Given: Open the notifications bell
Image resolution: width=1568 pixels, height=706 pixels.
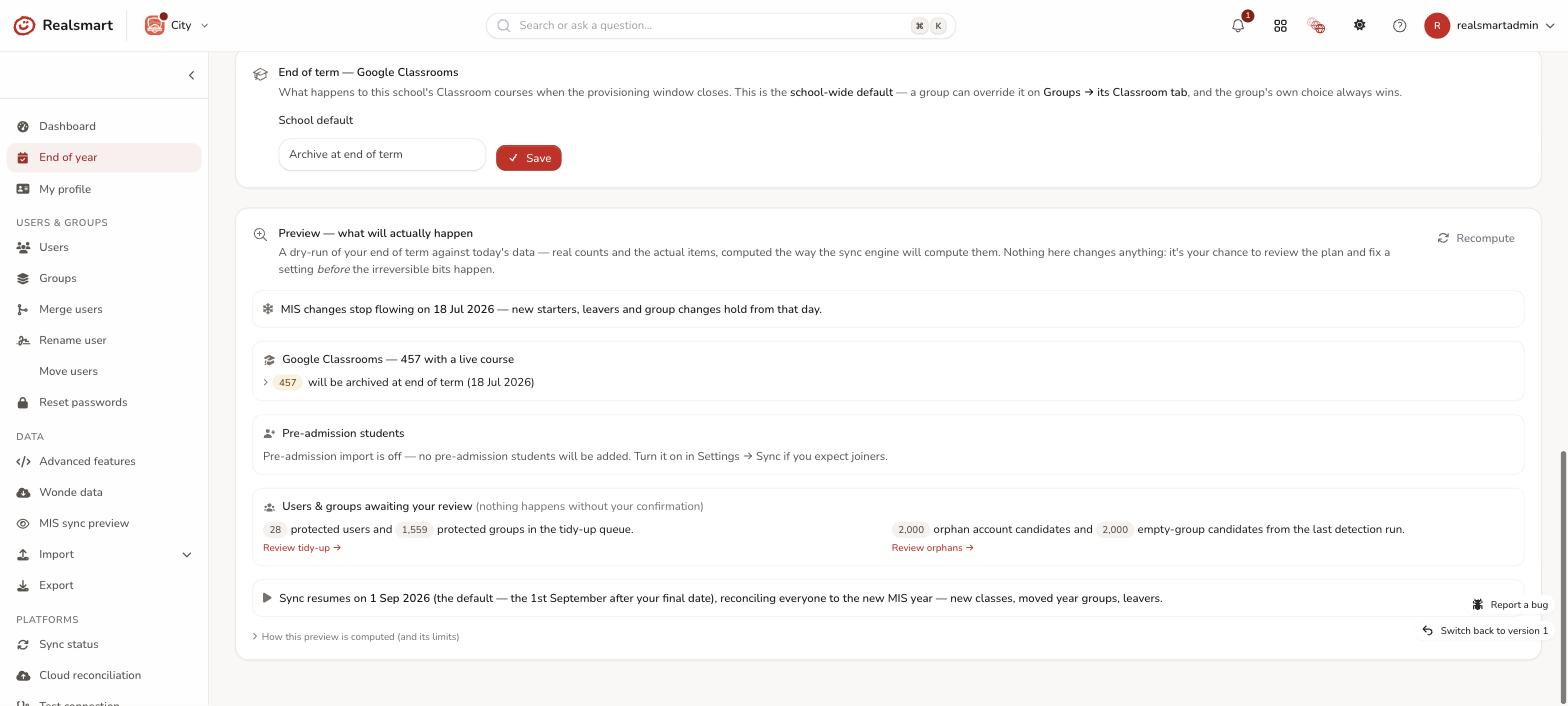Looking at the screenshot, I should tap(1238, 25).
